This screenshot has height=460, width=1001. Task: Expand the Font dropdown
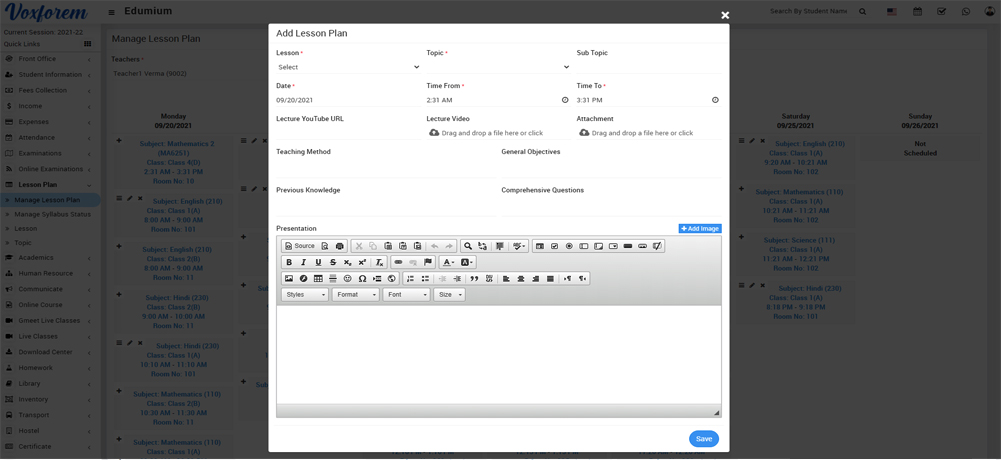coord(406,295)
